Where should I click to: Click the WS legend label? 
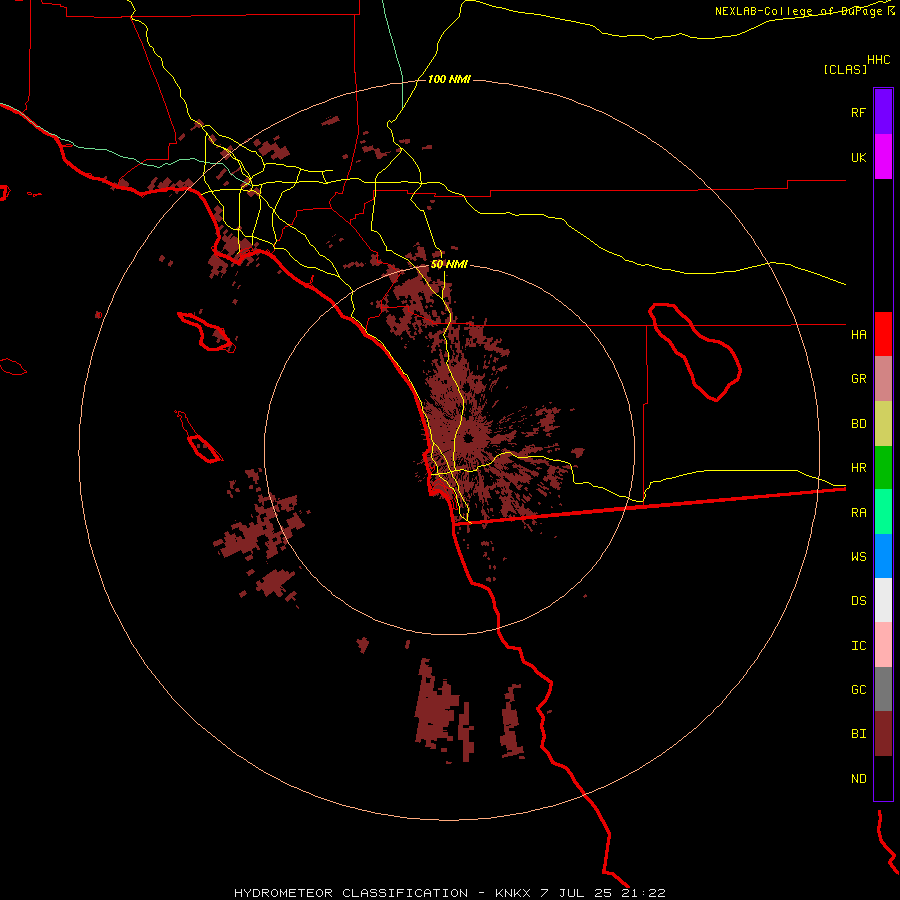click(x=858, y=557)
